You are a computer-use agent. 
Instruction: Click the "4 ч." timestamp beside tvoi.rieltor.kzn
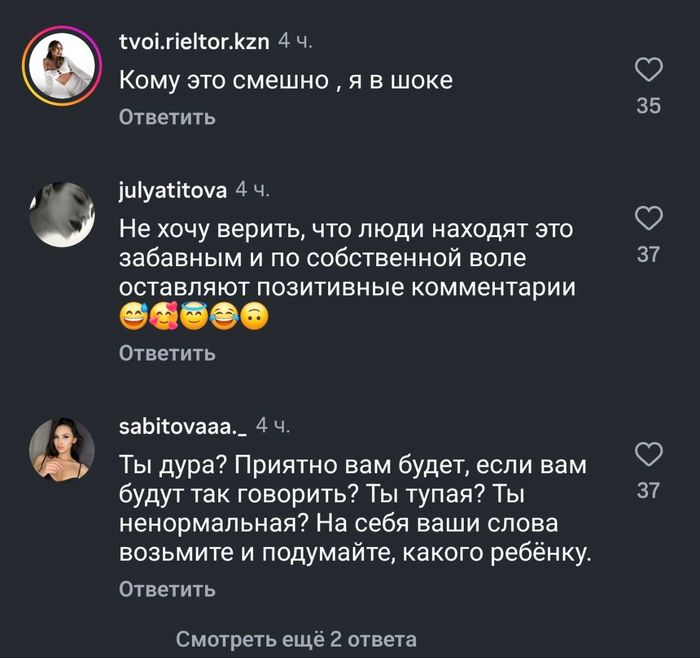296,42
